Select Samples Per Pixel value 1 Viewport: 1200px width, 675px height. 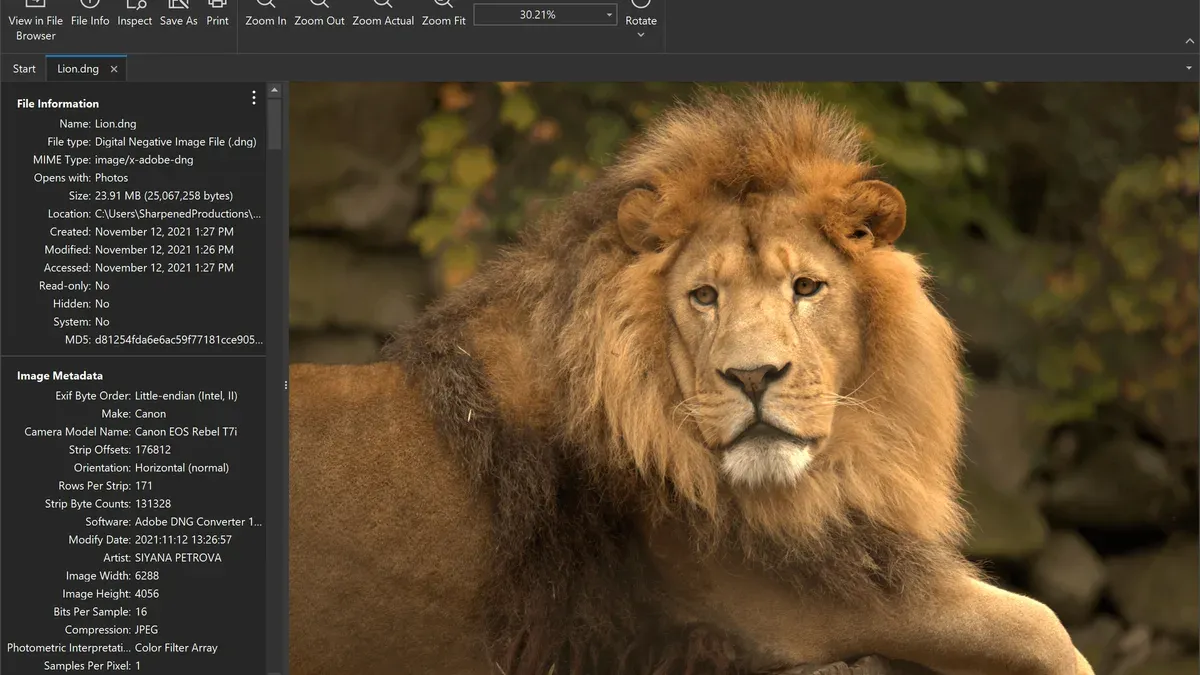(x=138, y=666)
